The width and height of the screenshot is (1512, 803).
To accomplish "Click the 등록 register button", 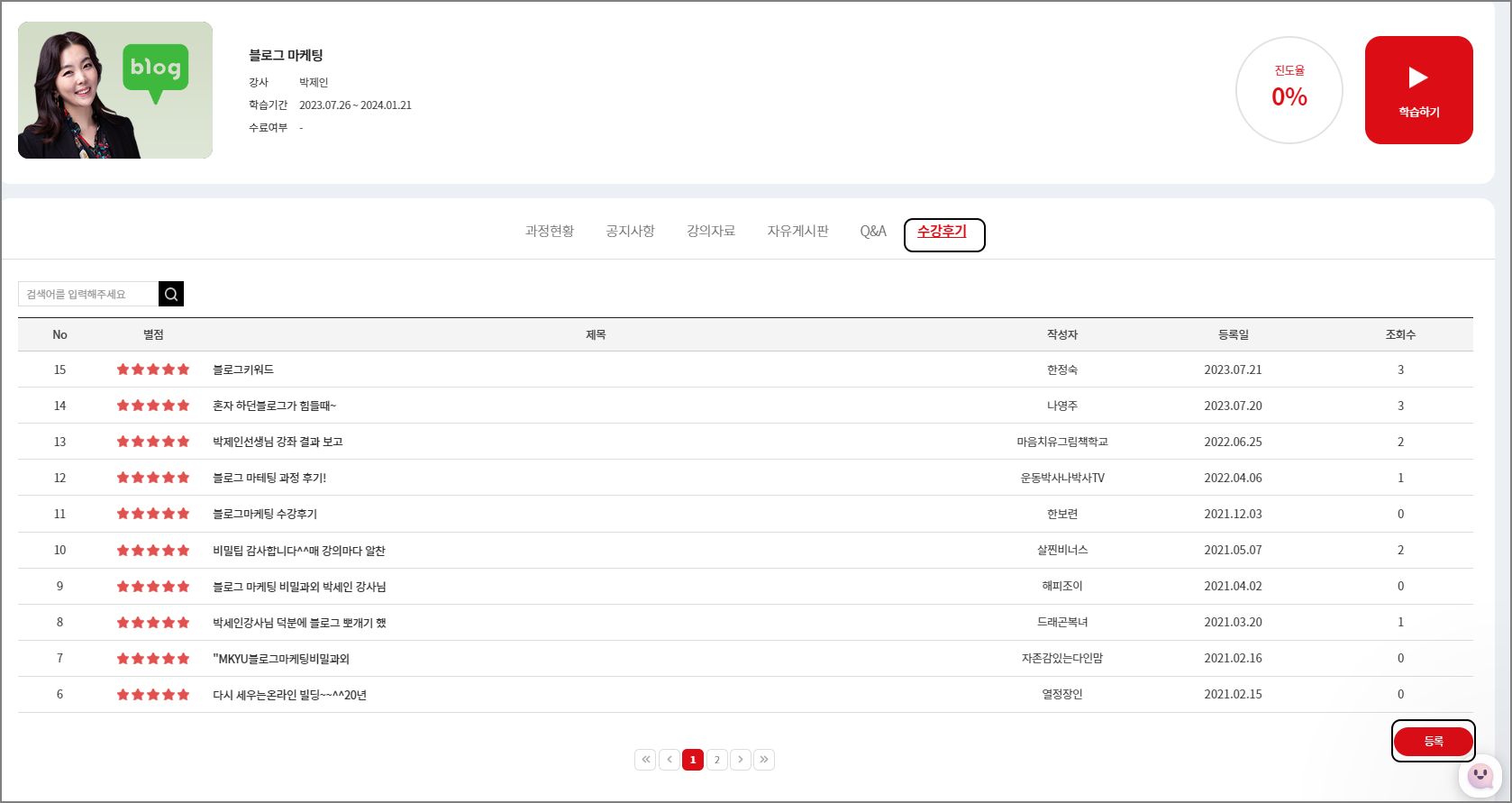I will pyautogui.click(x=1433, y=741).
